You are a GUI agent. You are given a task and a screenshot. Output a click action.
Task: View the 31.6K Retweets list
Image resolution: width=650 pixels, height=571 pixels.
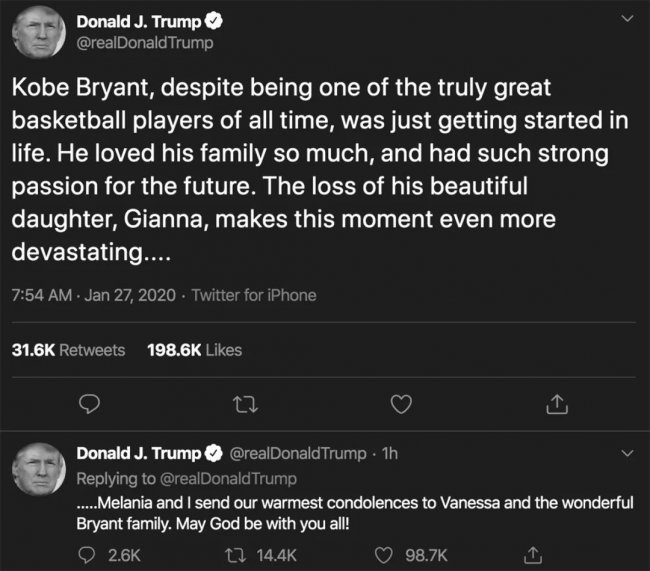[68, 350]
